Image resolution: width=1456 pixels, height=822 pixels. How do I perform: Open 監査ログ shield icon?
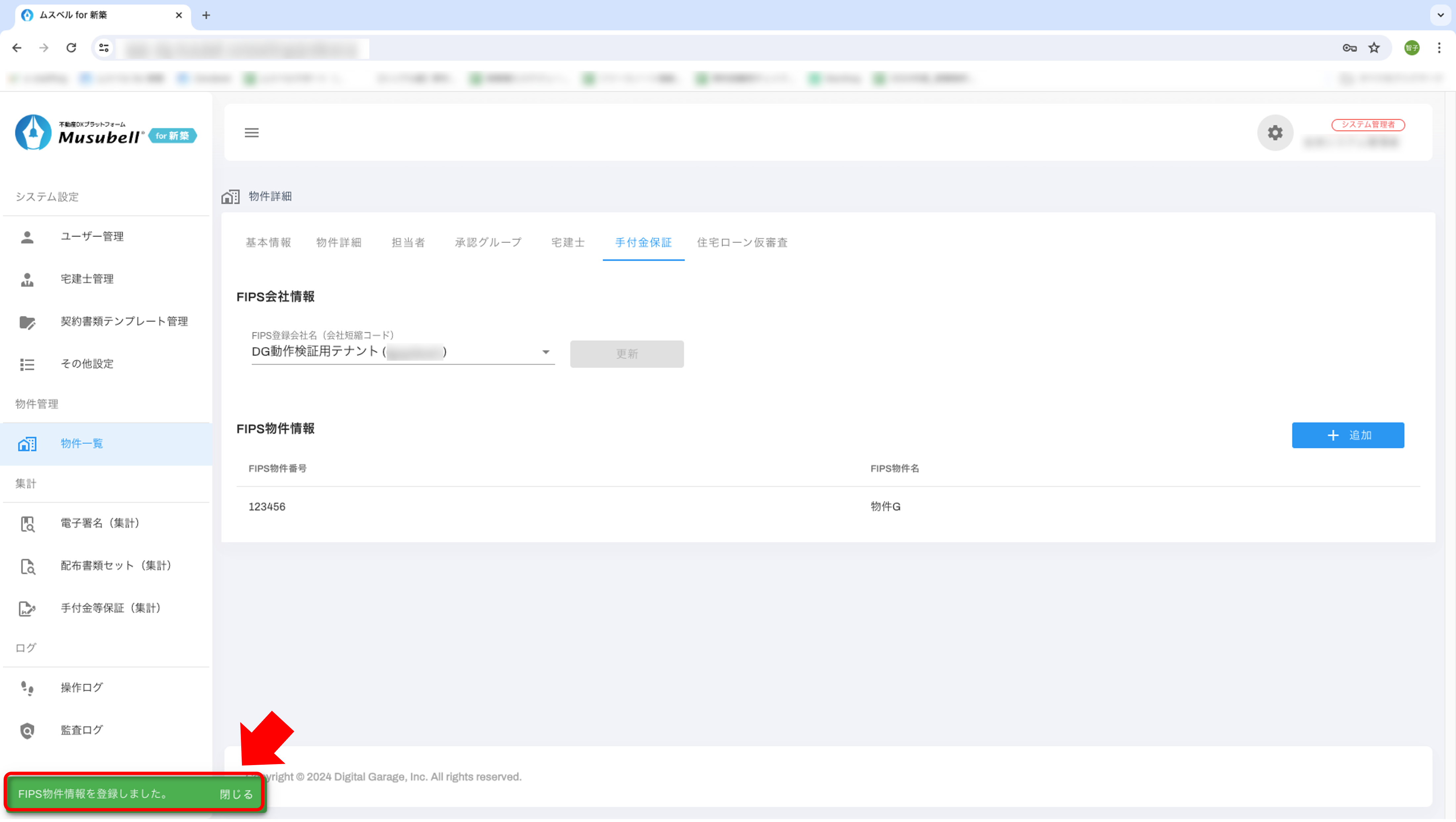click(x=27, y=730)
